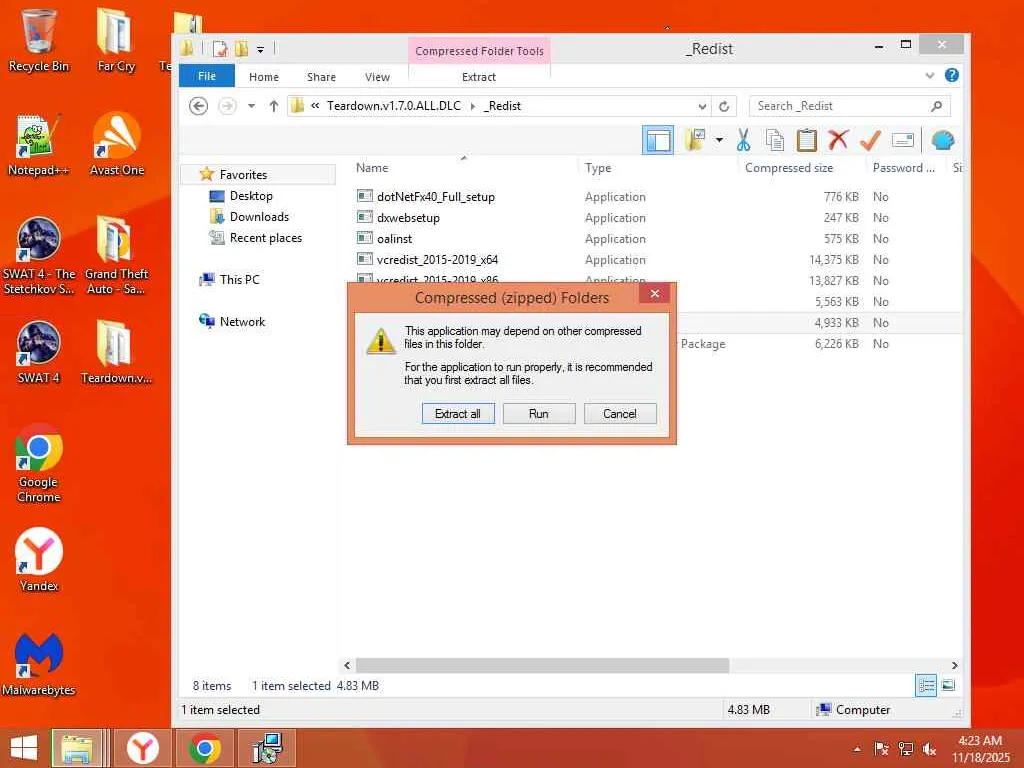1024x768 pixels.
Task: Select the vcredist_2015-2019_x64 file
Action: pyautogui.click(x=437, y=259)
